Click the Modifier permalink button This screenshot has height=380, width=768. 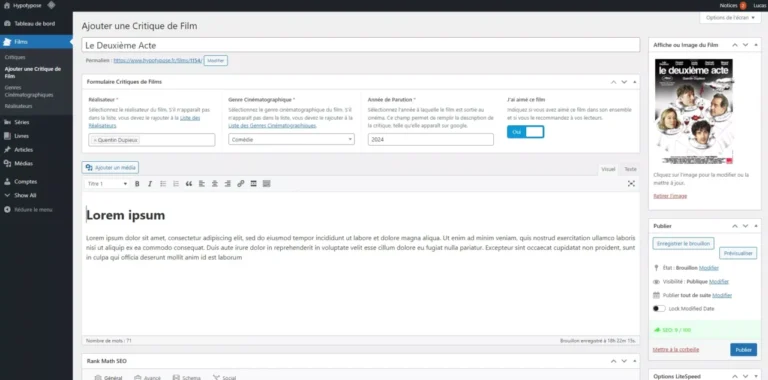coord(216,61)
